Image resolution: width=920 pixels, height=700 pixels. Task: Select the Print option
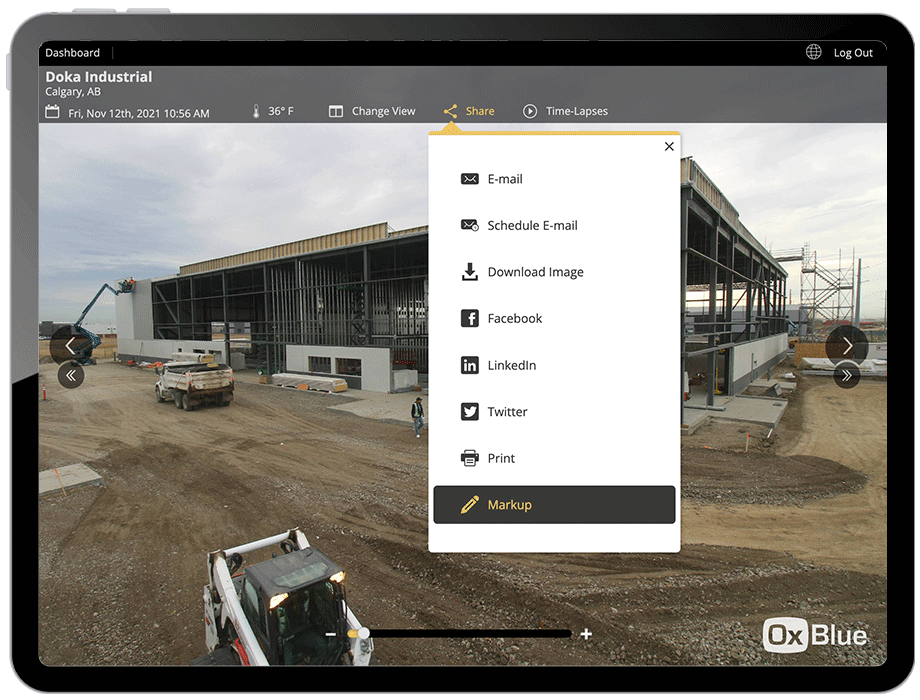pyautogui.click(x=501, y=457)
